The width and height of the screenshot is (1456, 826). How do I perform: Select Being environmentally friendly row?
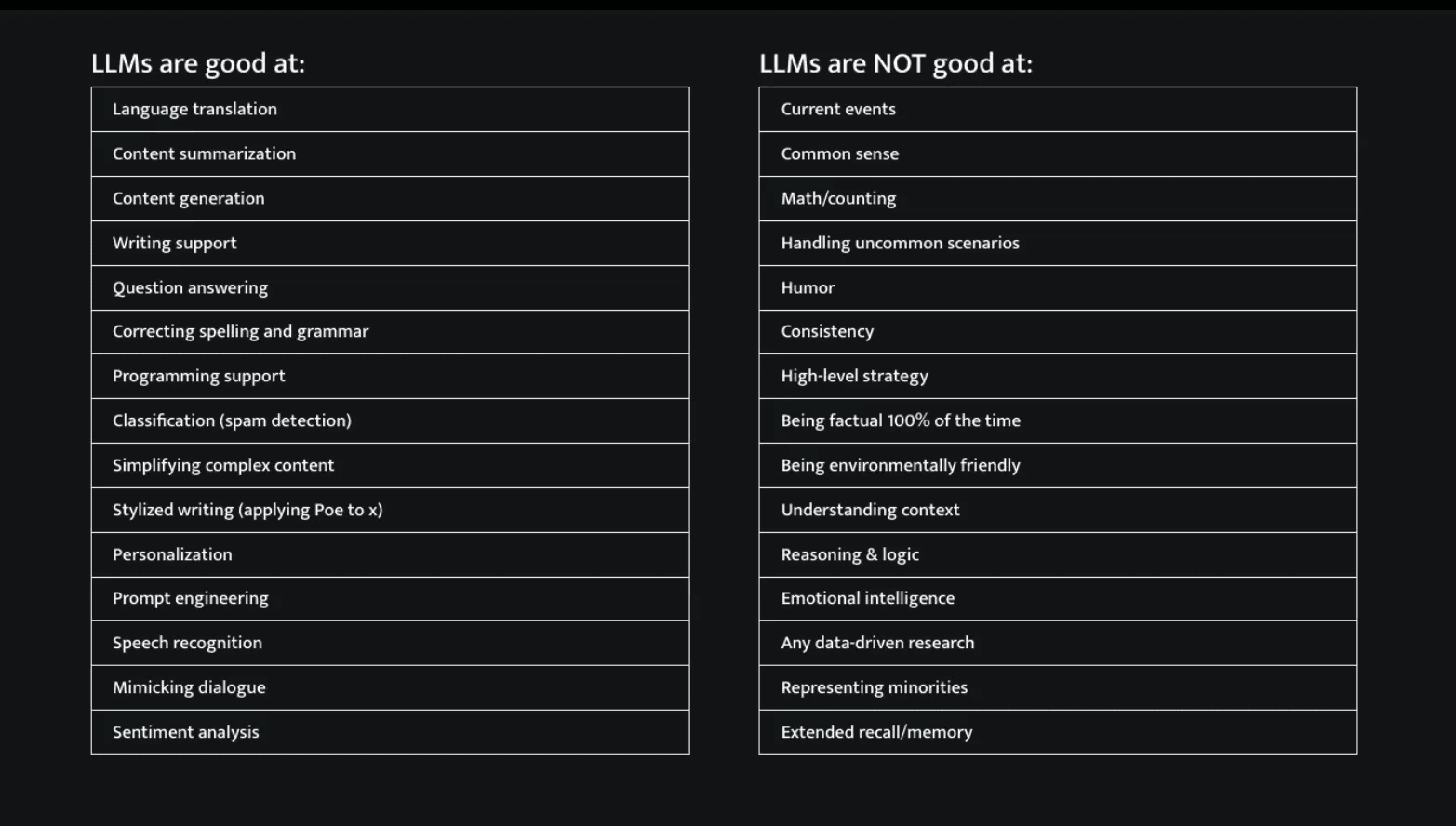click(901, 465)
